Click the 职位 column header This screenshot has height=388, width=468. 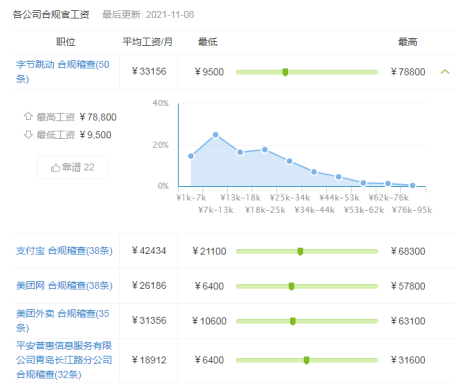tap(66, 42)
